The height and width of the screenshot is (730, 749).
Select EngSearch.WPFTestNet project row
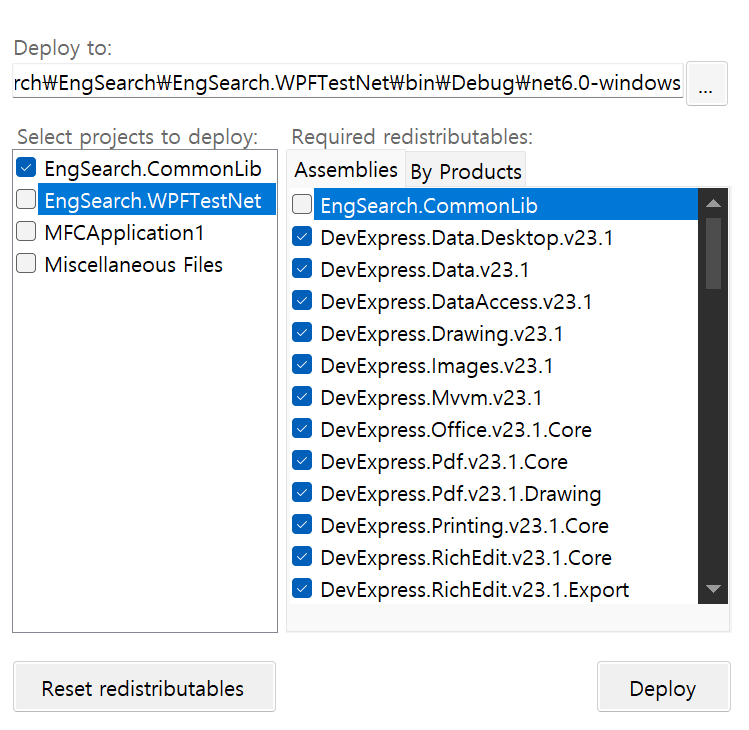pyautogui.click(x=157, y=200)
